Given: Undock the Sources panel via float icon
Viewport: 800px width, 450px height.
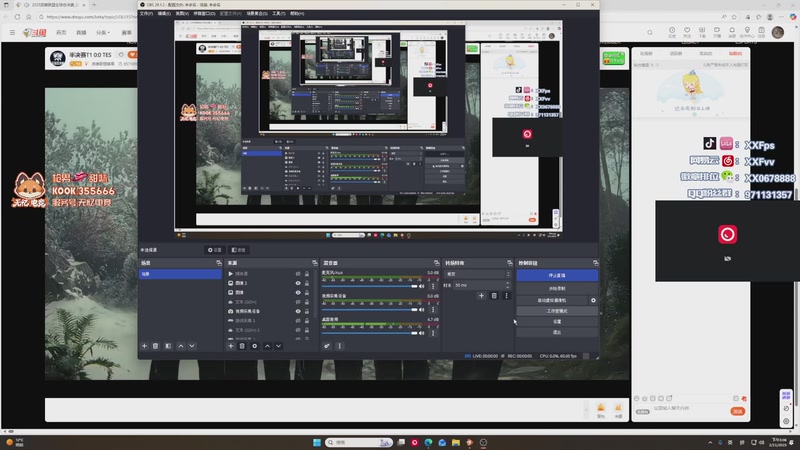Looking at the screenshot, I should (314, 263).
